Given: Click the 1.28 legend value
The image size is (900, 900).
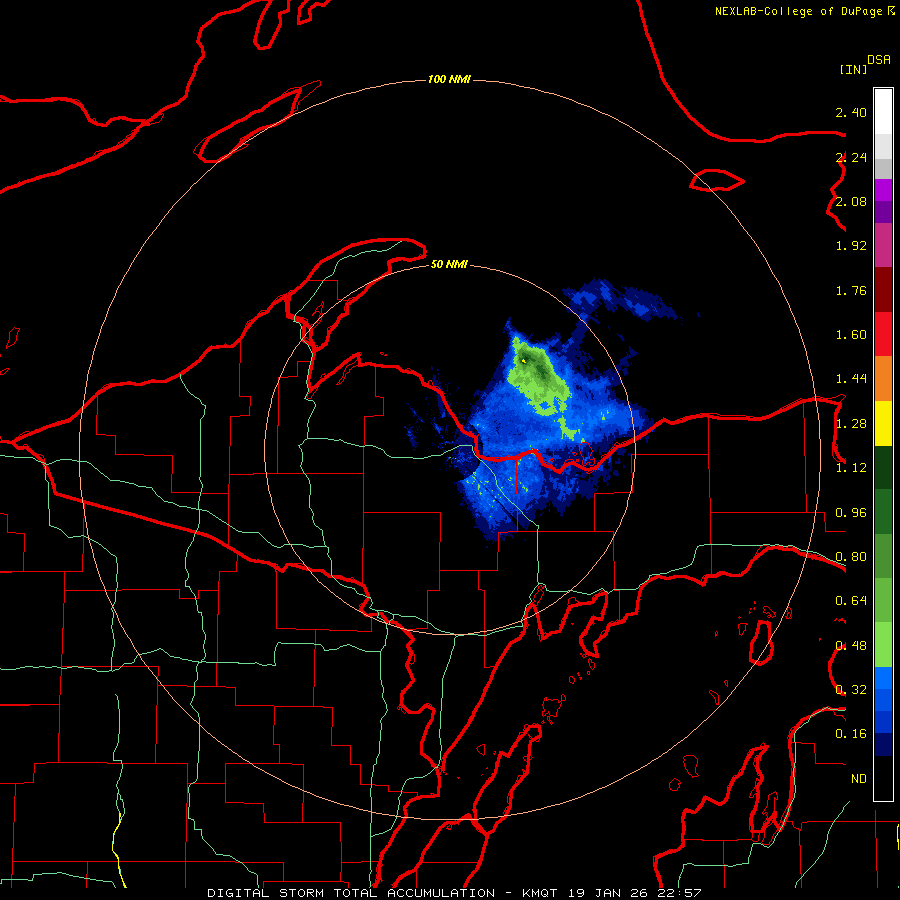Looking at the screenshot, I should tap(851, 424).
